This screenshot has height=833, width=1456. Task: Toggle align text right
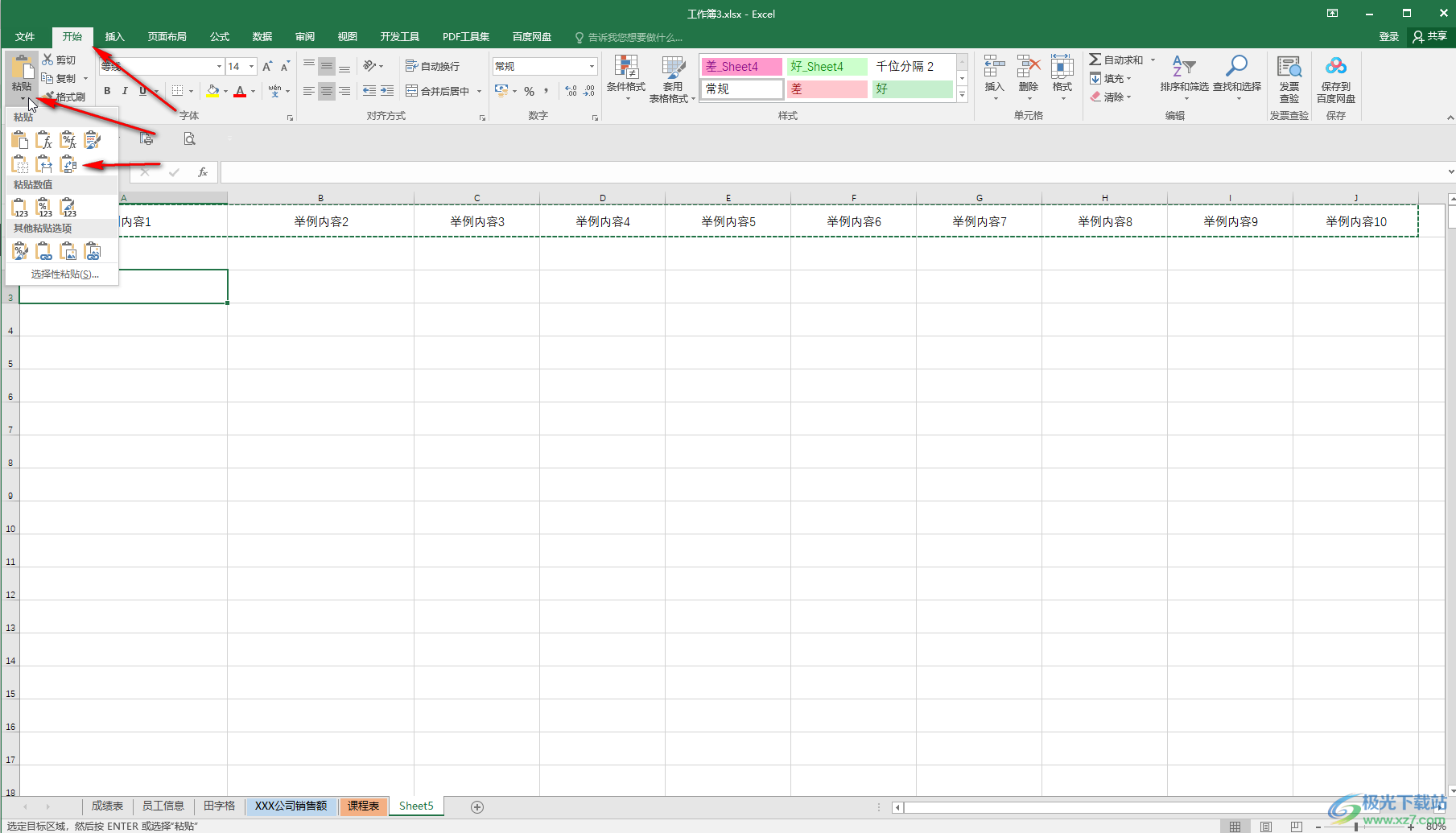click(x=344, y=91)
